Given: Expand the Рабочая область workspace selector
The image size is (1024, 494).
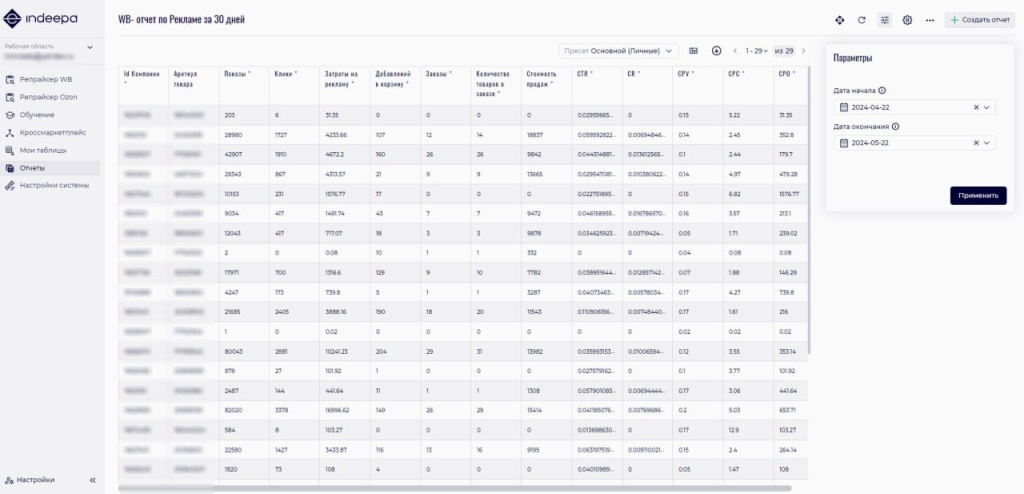Looking at the screenshot, I should [x=89, y=47].
